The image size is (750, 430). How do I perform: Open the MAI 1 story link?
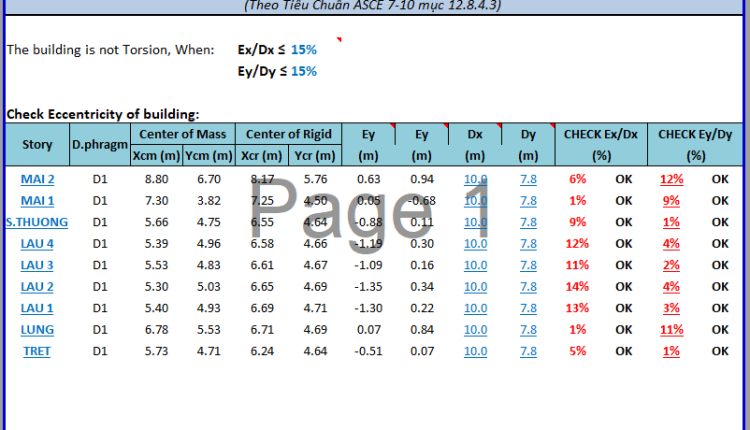37,200
